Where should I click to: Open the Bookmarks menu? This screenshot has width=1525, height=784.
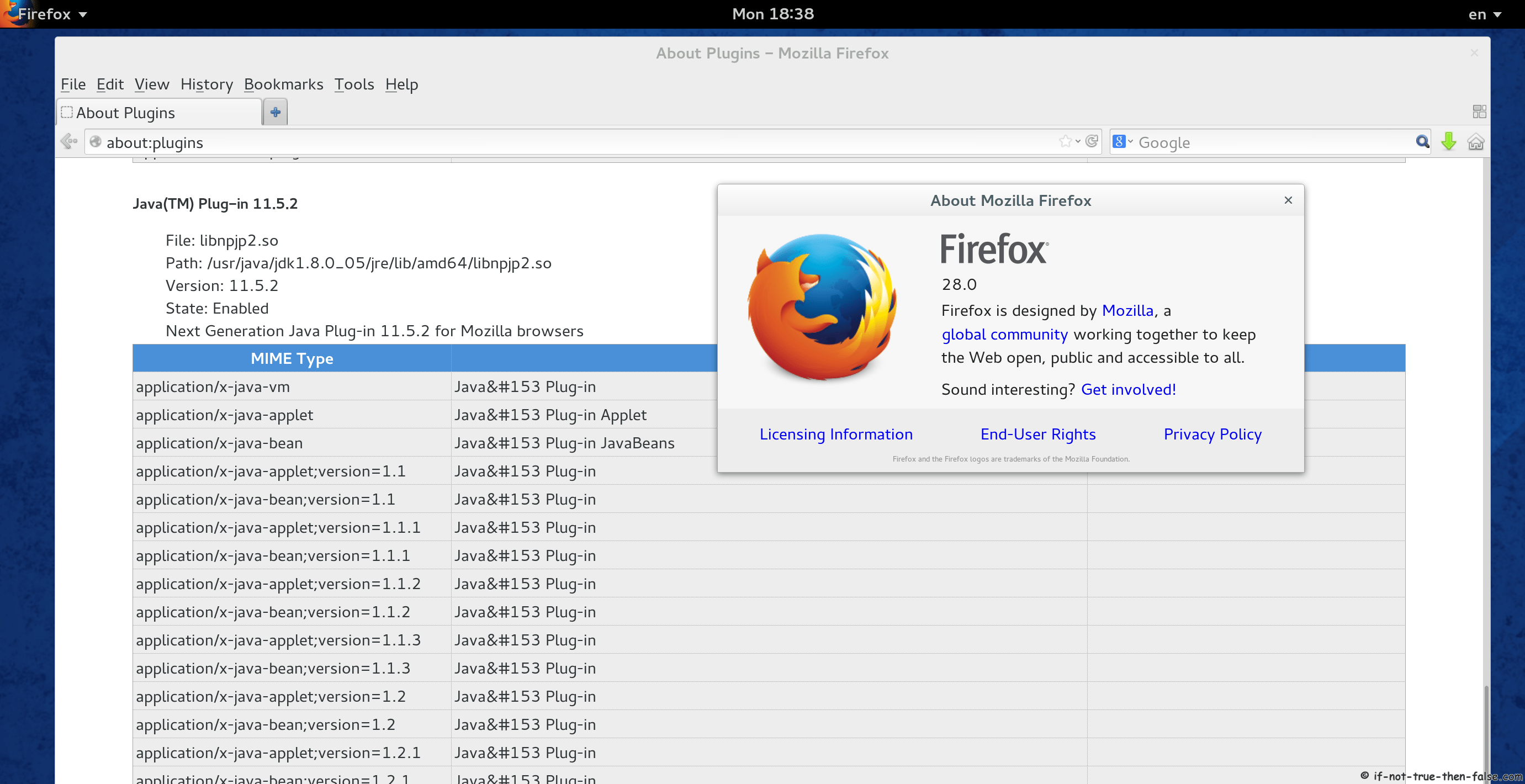[x=284, y=84]
